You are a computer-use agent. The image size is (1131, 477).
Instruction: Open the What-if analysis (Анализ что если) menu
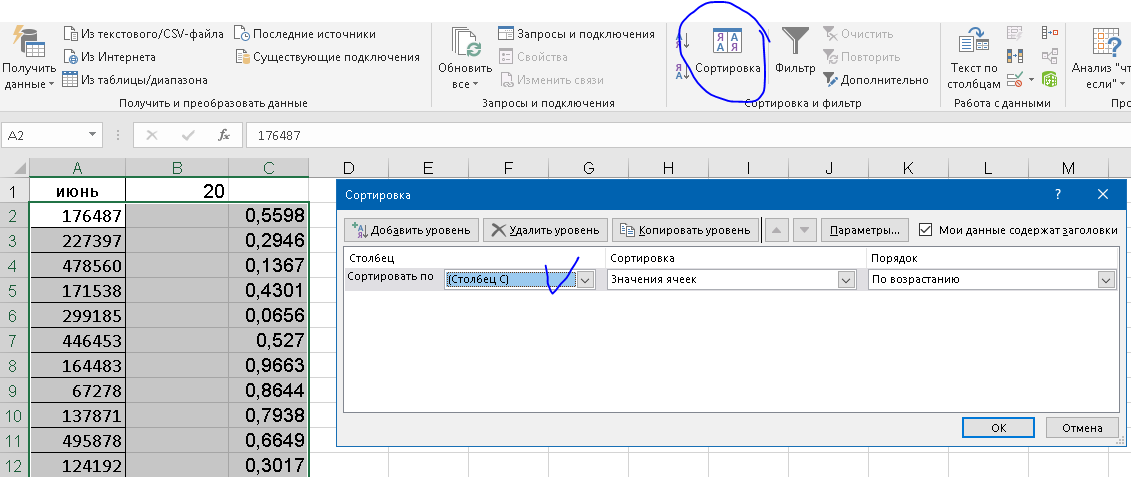click(x=1101, y=58)
